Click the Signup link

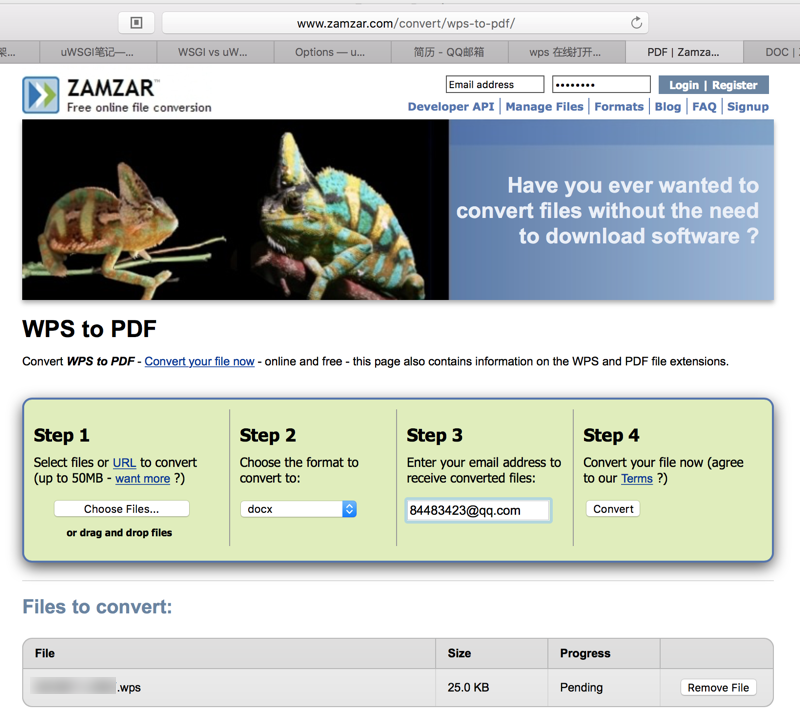747,107
